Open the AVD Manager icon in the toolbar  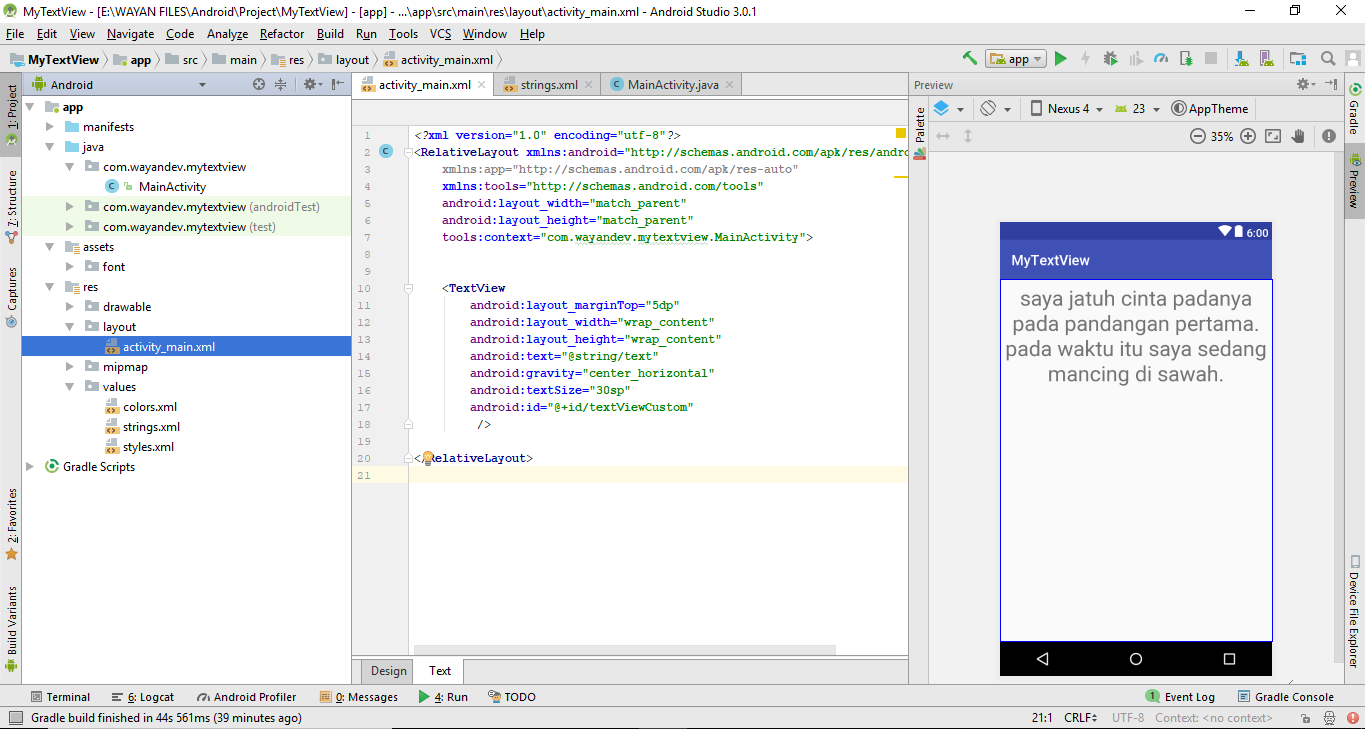coord(1266,58)
